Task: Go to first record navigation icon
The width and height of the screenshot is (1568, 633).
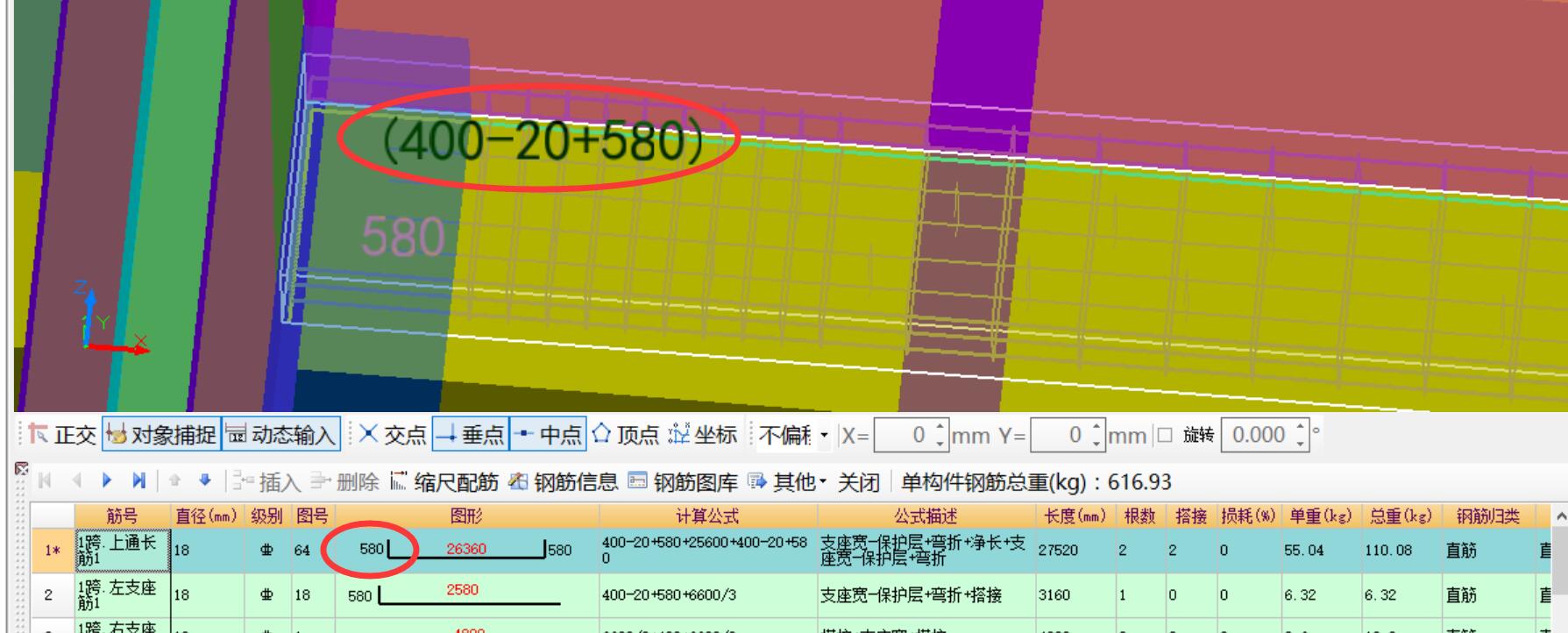Action: (x=45, y=480)
